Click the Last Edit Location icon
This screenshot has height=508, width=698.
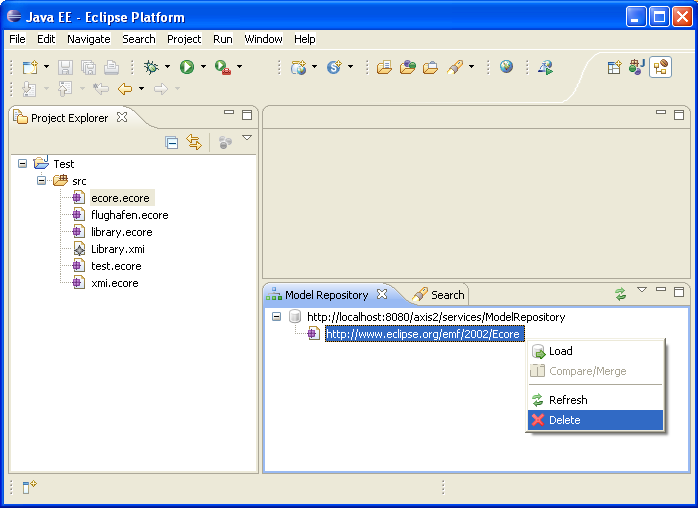[101, 89]
